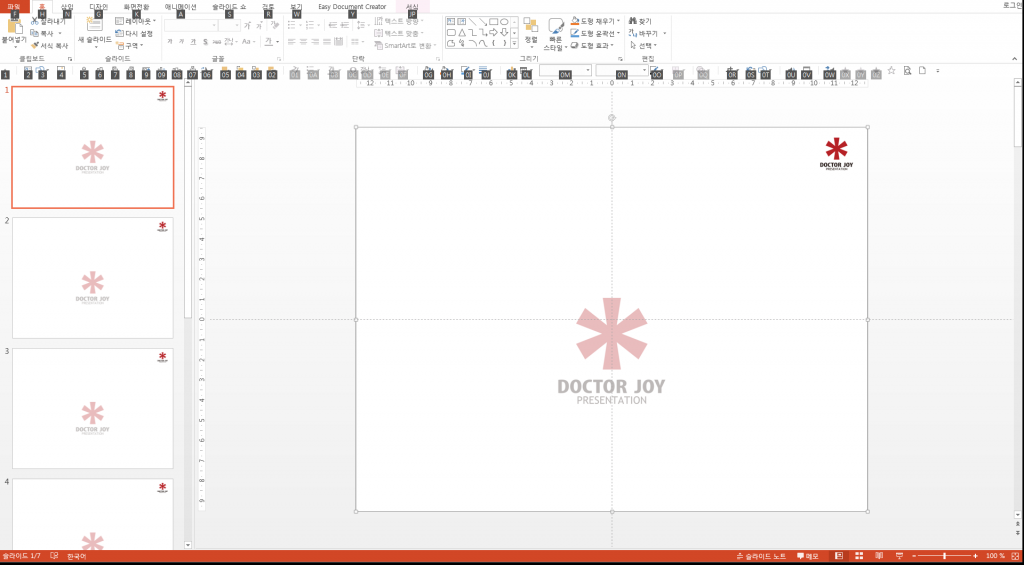Switch to the Format (서식) tab
This screenshot has width=1024, height=565.
coord(412,7)
